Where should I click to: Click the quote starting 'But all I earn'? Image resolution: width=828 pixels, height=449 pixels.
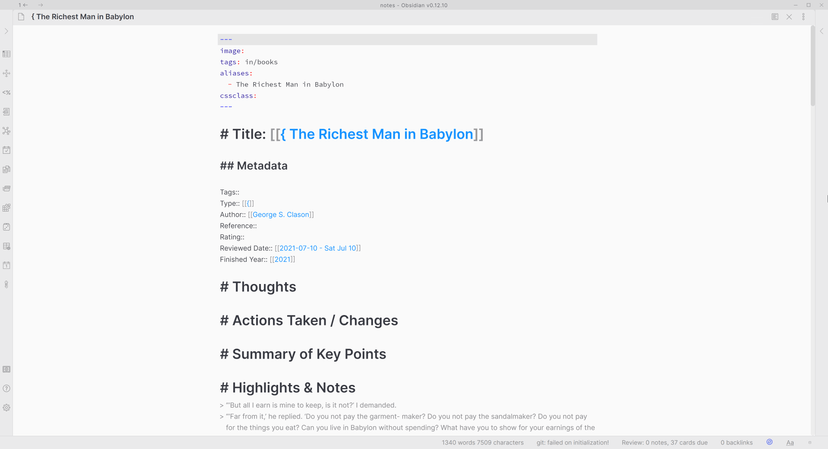coord(308,406)
